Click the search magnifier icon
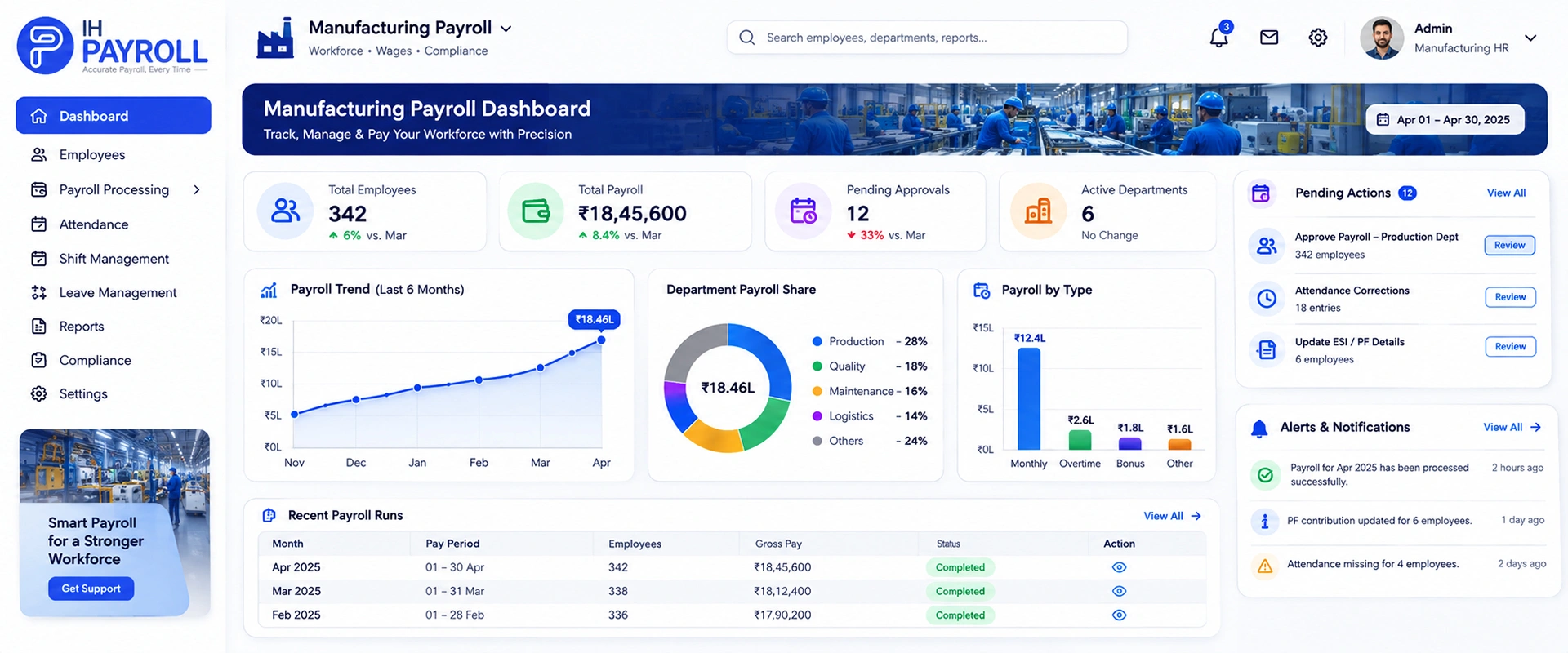This screenshot has width=1568, height=653. point(746,38)
